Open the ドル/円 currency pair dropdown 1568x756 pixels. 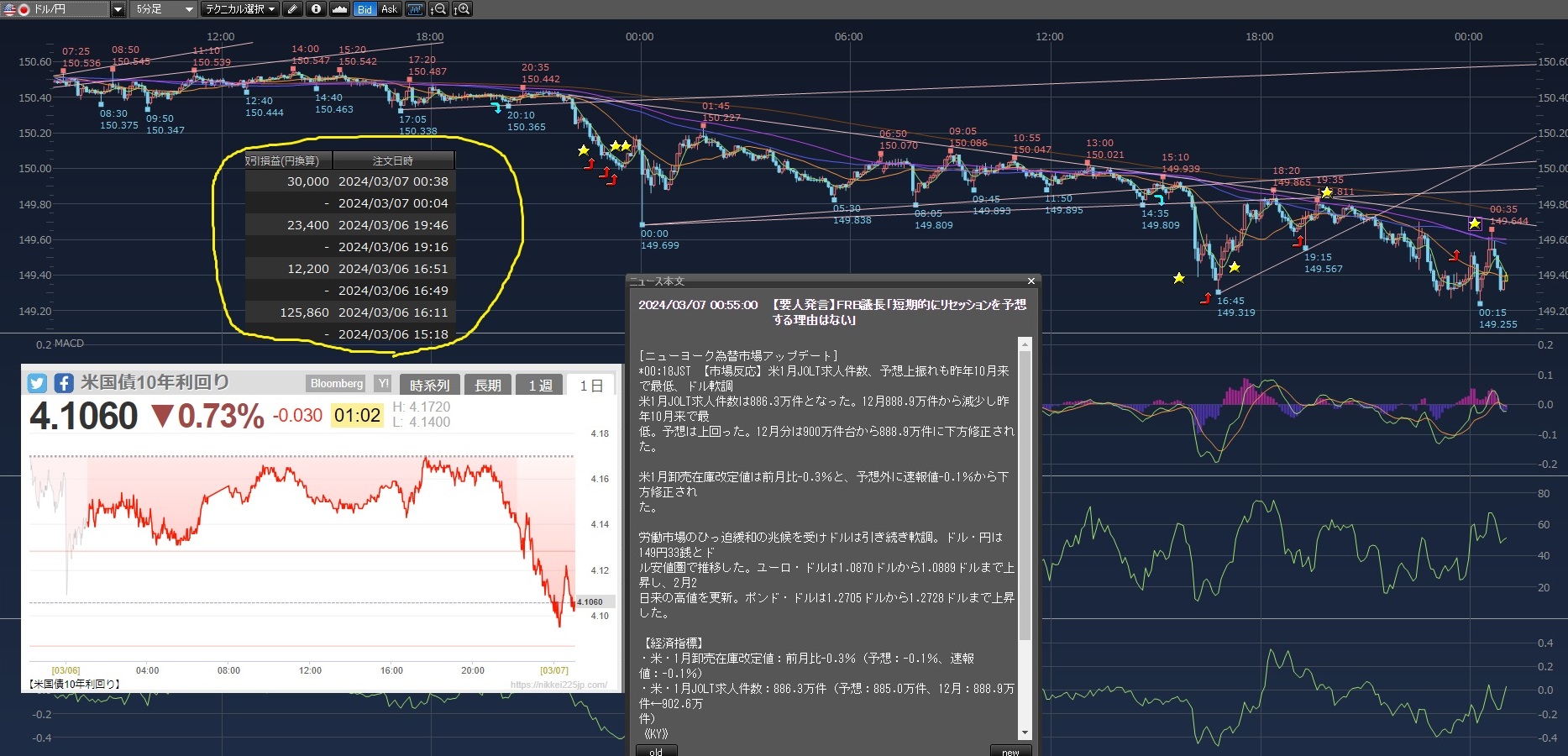tap(118, 9)
